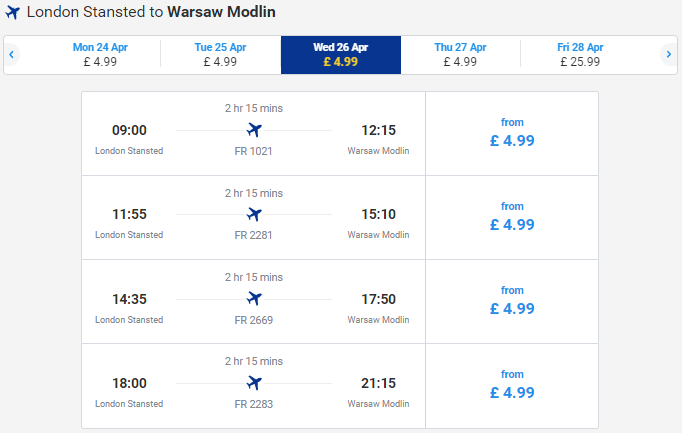Click the plane icon on flight FR 1021

(x=254, y=130)
